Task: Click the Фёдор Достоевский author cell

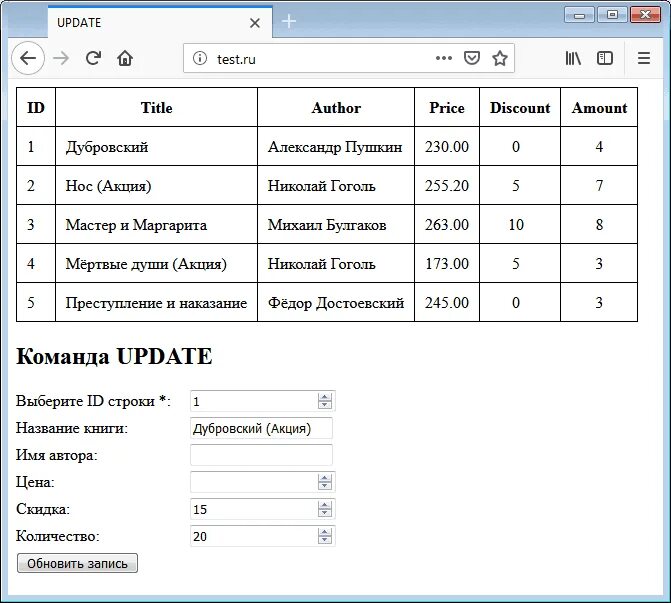Action: [336, 302]
